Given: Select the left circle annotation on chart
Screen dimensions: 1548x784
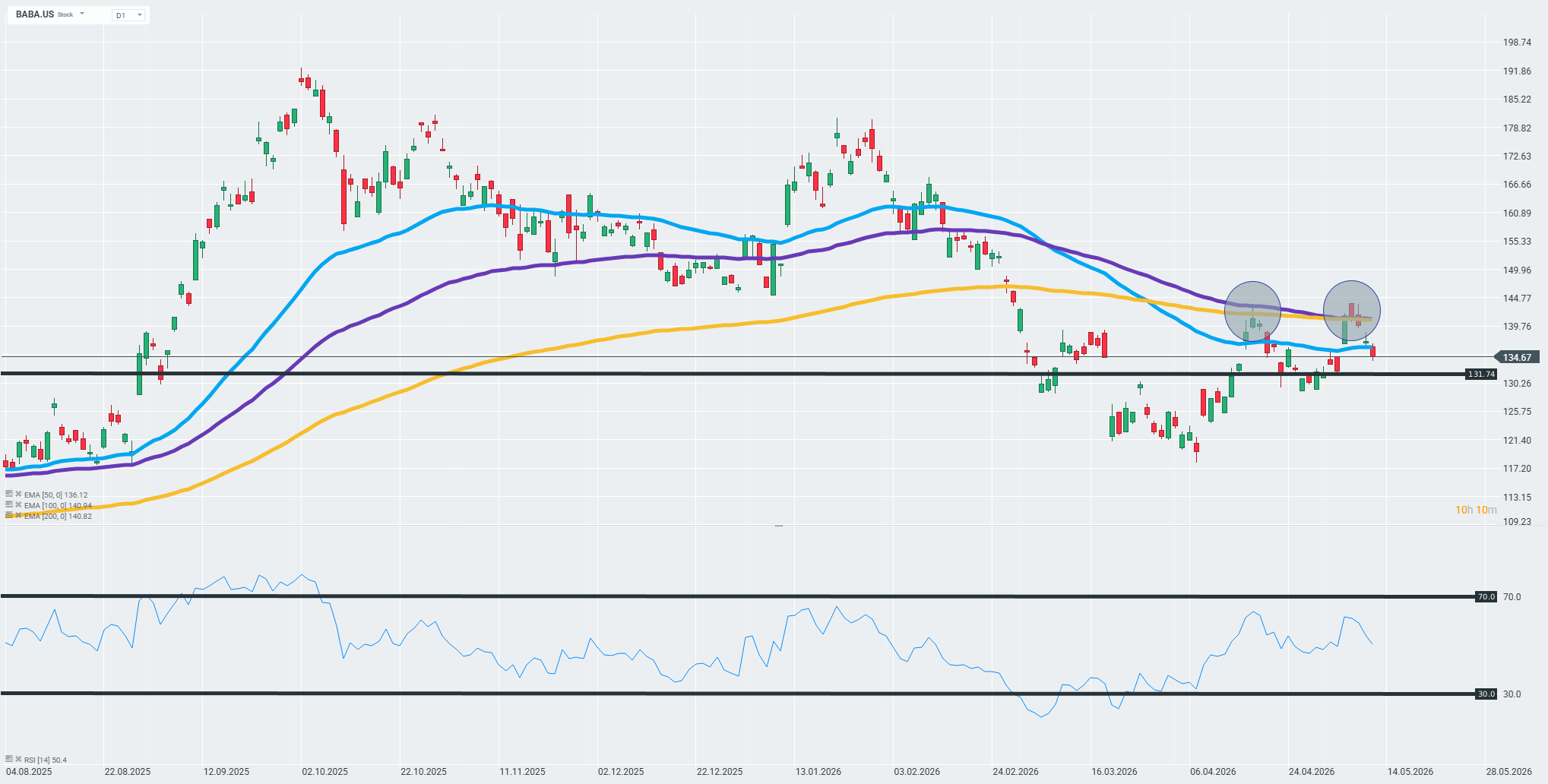Looking at the screenshot, I should point(1252,310).
